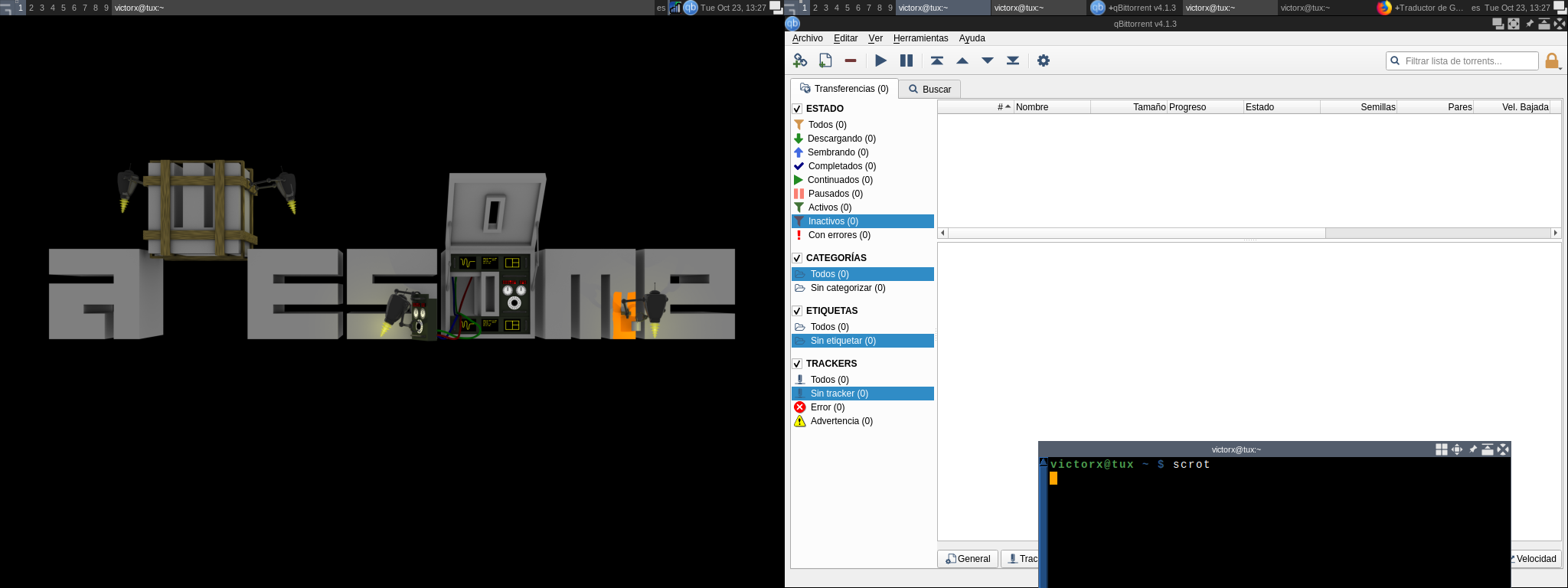Select Todos (0) under CATEGORÍAS
Viewport: 1568px width, 588px height.
863,274
